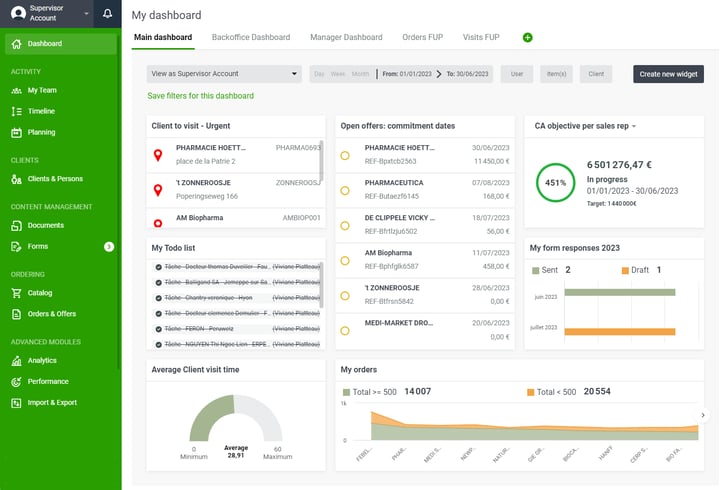Image resolution: width=727 pixels, height=490 pixels.
Task: Open Performance in sidebar
Action: (x=48, y=381)
